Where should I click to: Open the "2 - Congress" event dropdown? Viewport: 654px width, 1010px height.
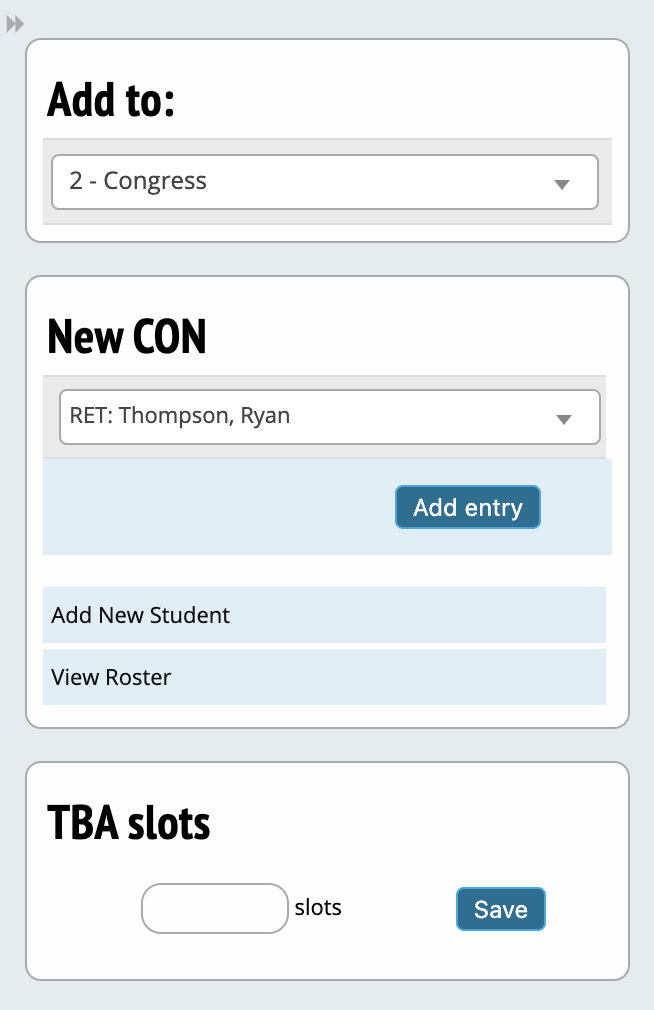[324, 182]
